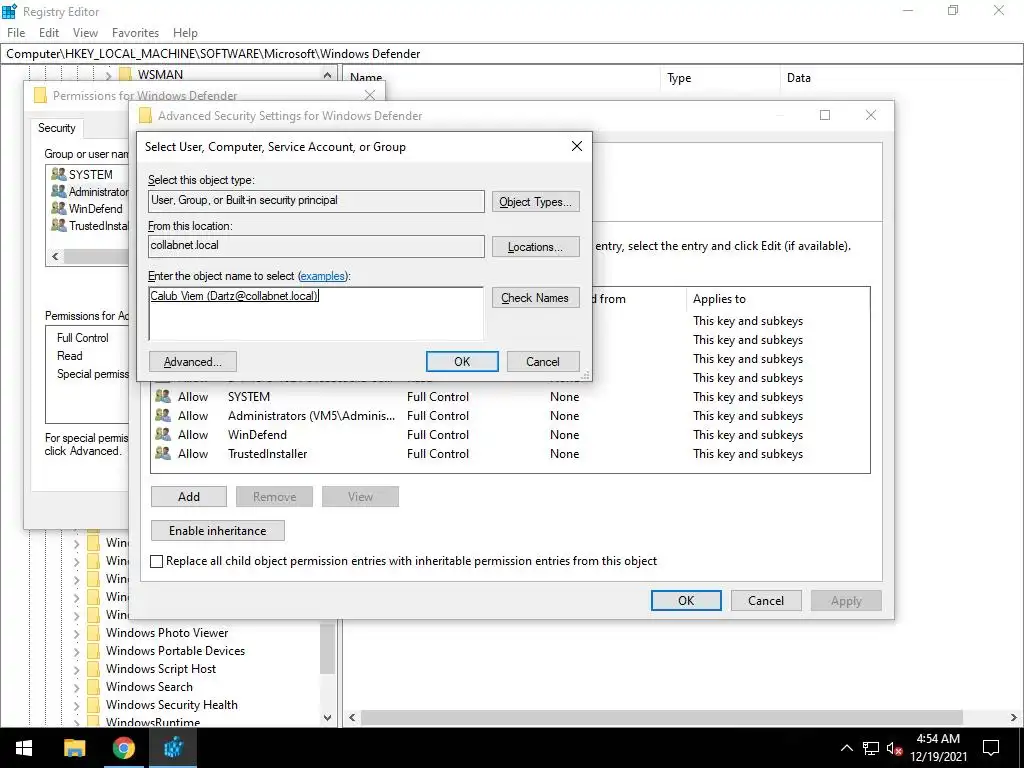Click the horizontal scrollbar of values pane
The image size is (1024, 768).
[x=661, y=717]
